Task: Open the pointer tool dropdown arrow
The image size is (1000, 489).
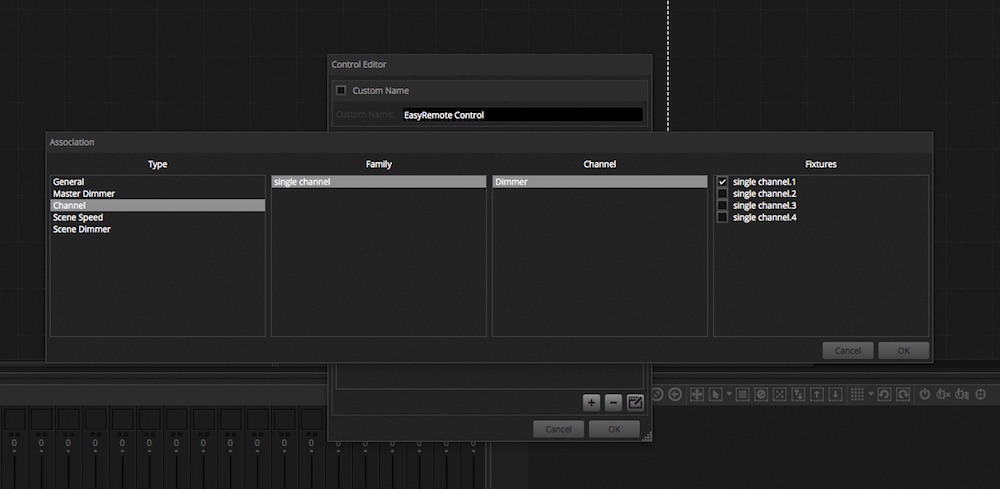Action: pos(730,393)
